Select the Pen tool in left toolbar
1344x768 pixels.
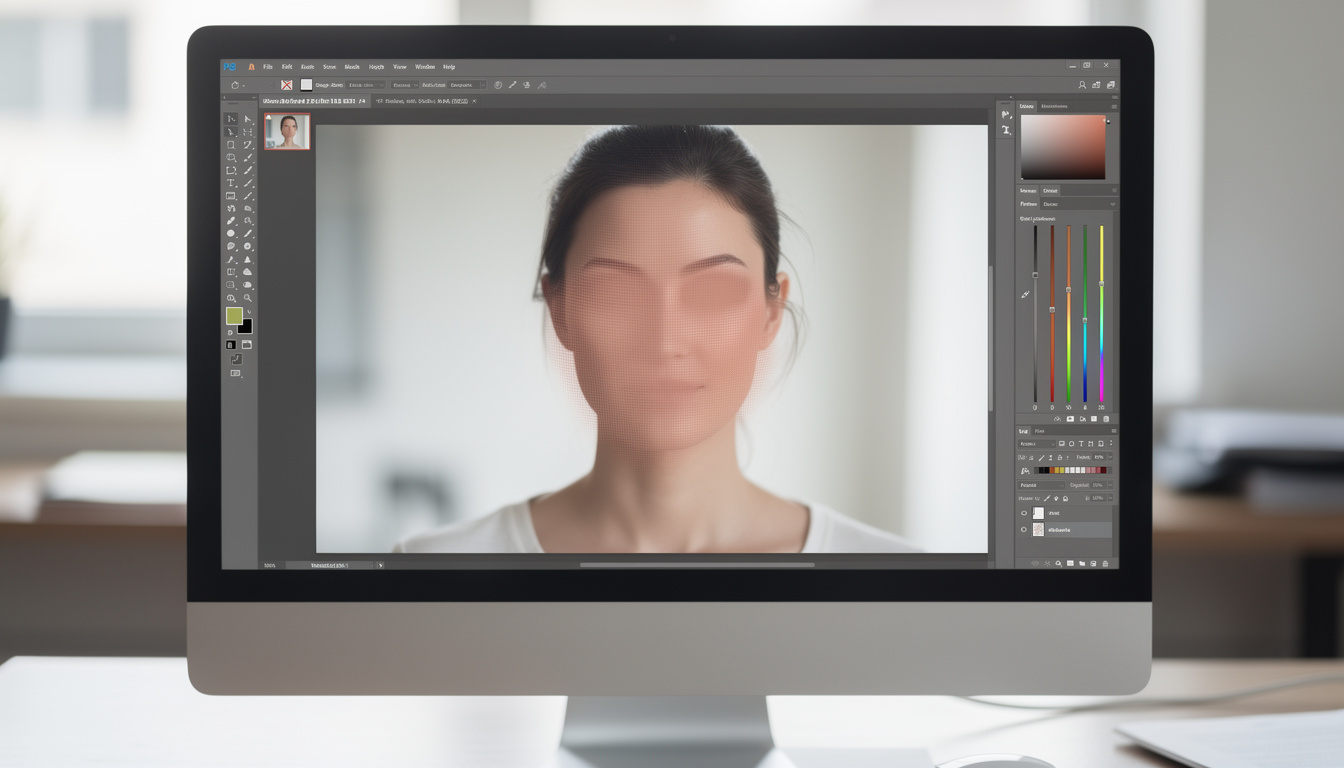[230, 259]
